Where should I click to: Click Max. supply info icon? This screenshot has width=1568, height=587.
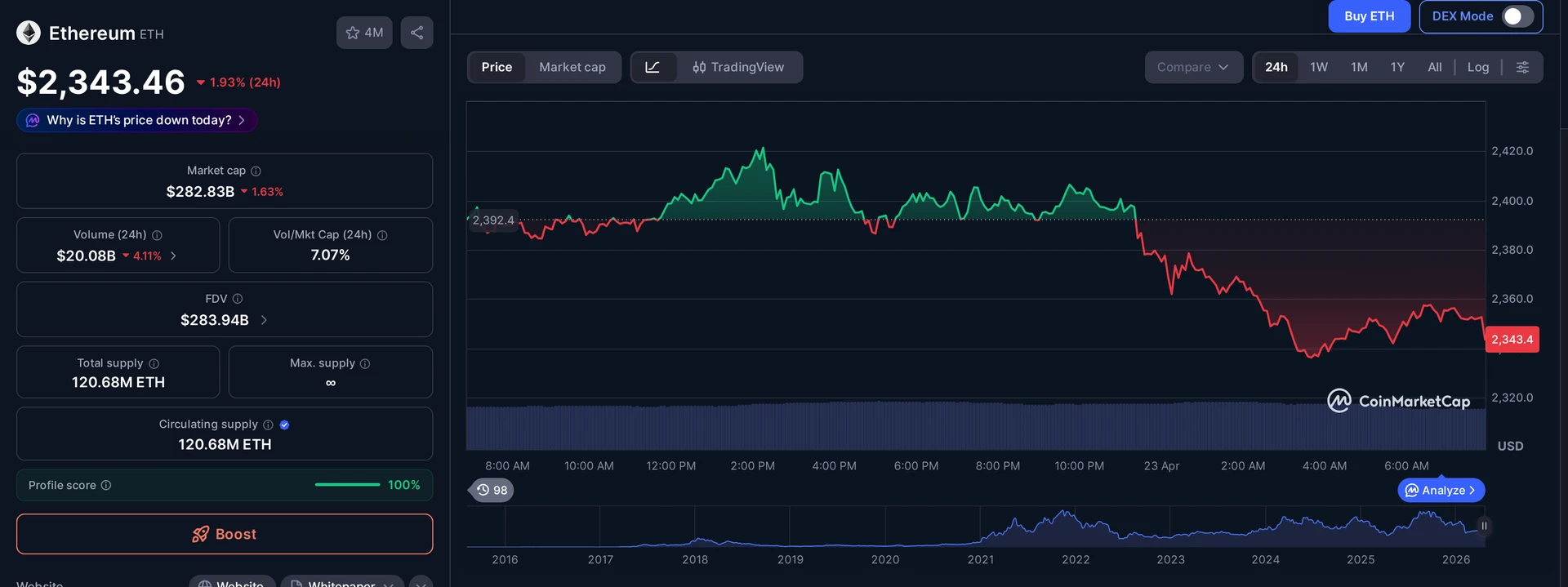tap(365, 363)
